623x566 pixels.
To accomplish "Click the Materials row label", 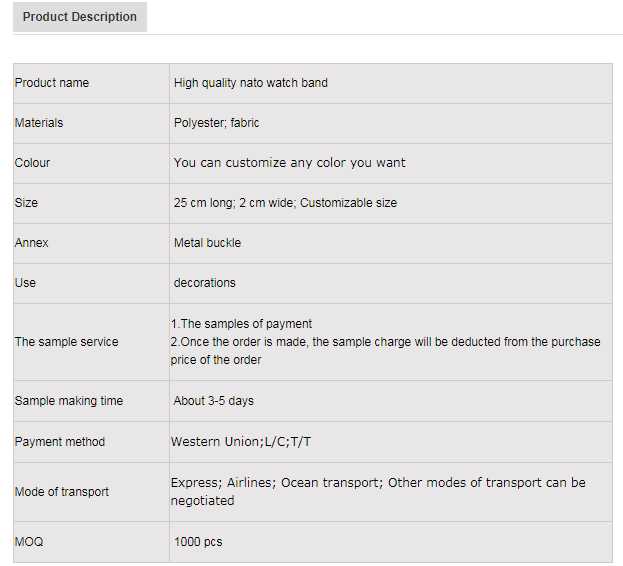I will click(39, 123).
